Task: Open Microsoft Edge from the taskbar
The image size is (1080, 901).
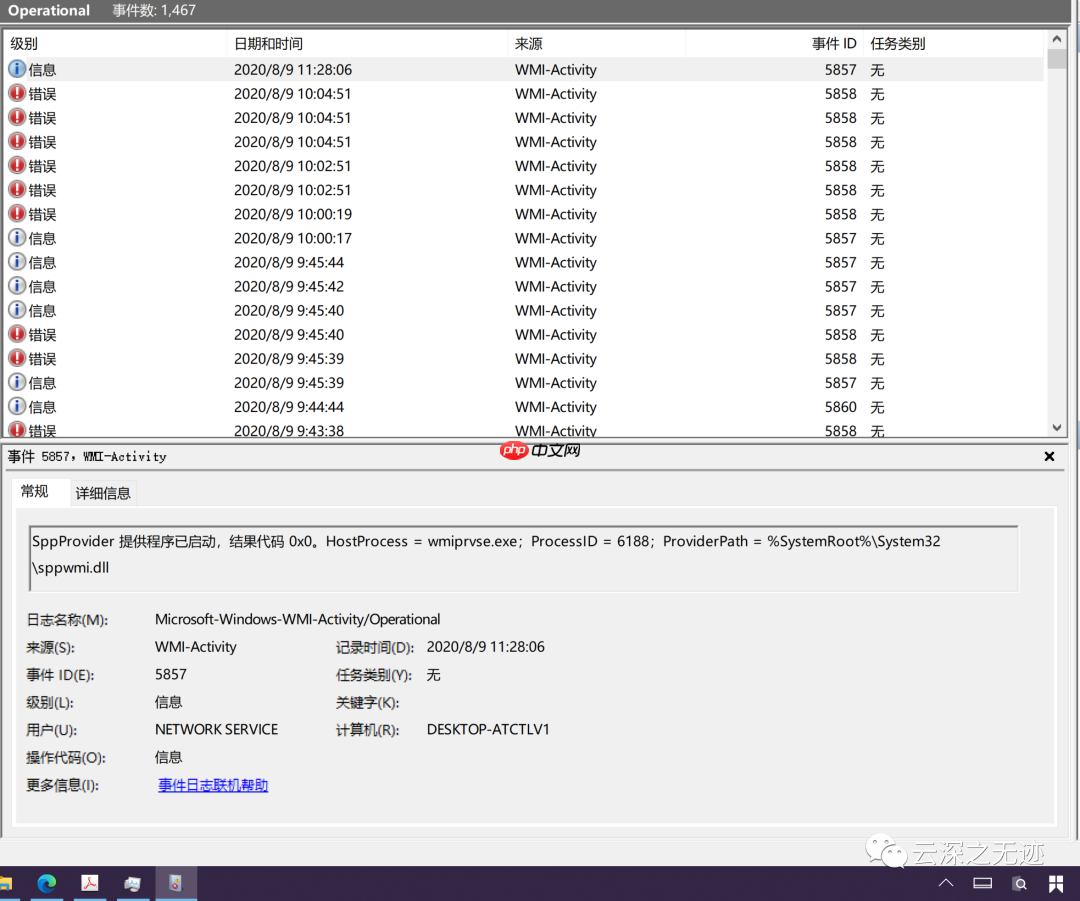Action: coord(47,883)
